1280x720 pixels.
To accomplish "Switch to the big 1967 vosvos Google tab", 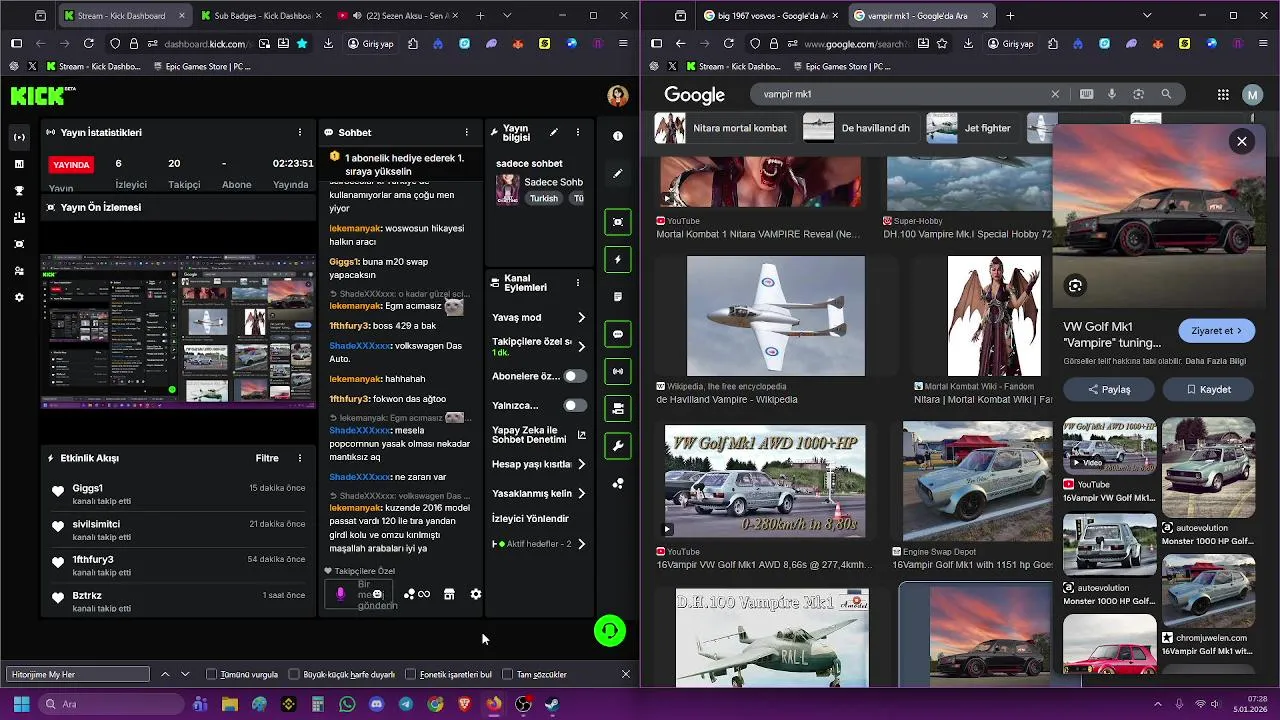I will tap(771, 16).
